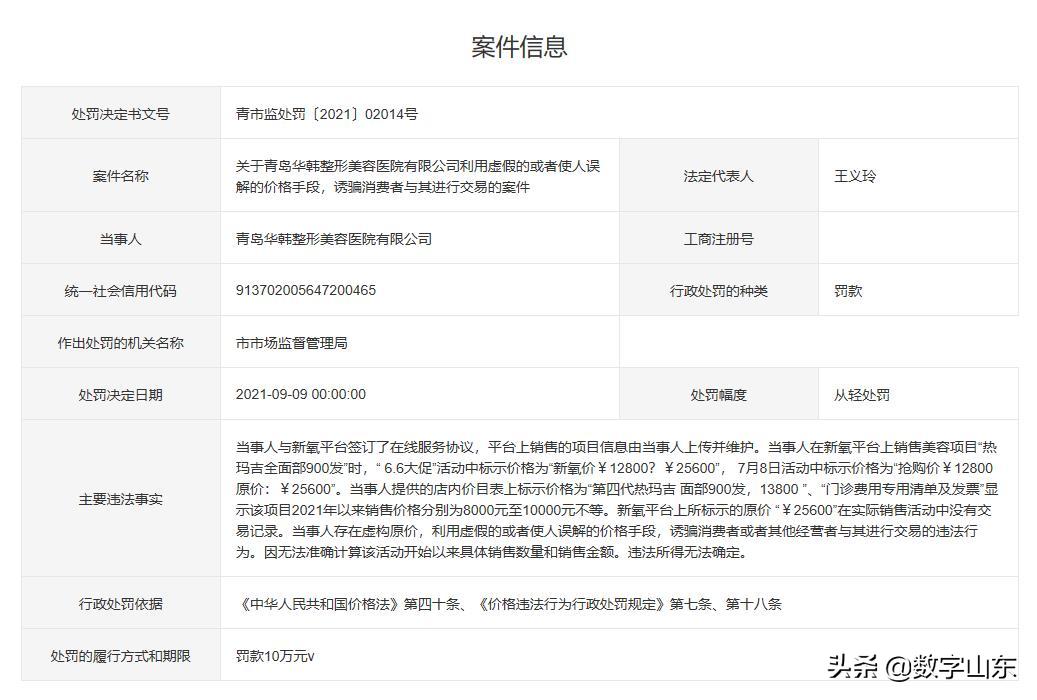Click the 处罚决定书文号 row label
Image resolution: width=1037 pixels, height=700 pixels.
point(119,113)
